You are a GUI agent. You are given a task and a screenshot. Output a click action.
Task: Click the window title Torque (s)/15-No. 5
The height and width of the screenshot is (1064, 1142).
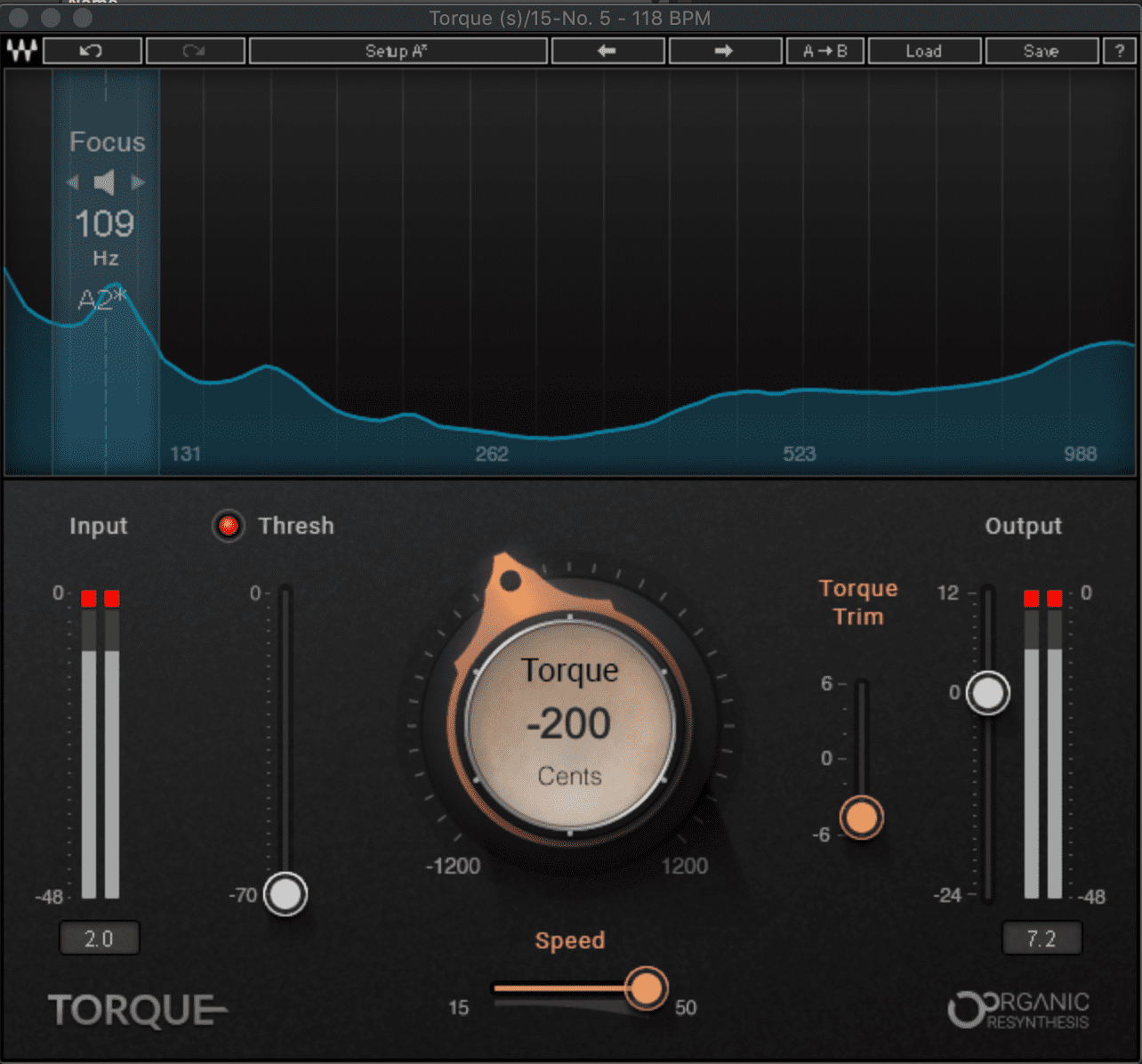coord(569,18)
